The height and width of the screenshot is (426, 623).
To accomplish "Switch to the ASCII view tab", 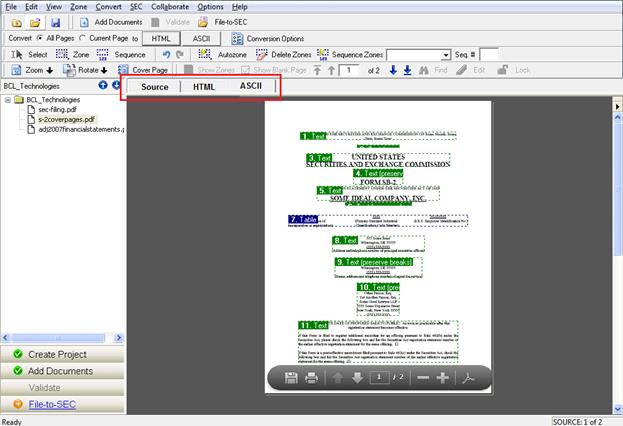I will pos(251,86).
